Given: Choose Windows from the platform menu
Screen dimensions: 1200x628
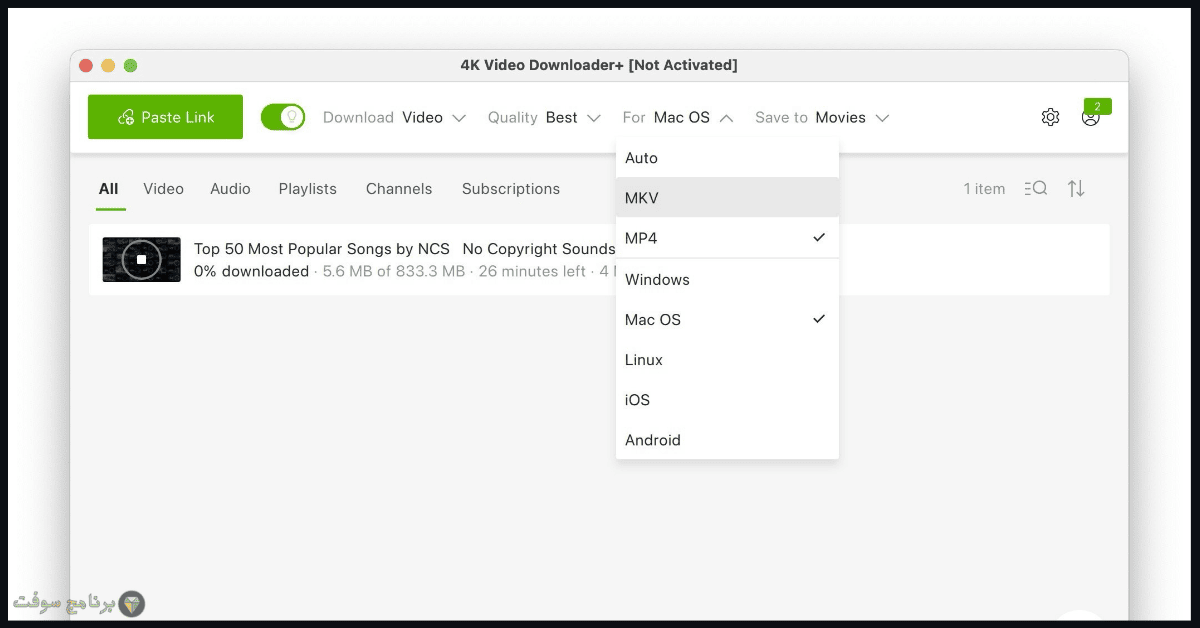Looking at the screenshot, I should point(727,279).
